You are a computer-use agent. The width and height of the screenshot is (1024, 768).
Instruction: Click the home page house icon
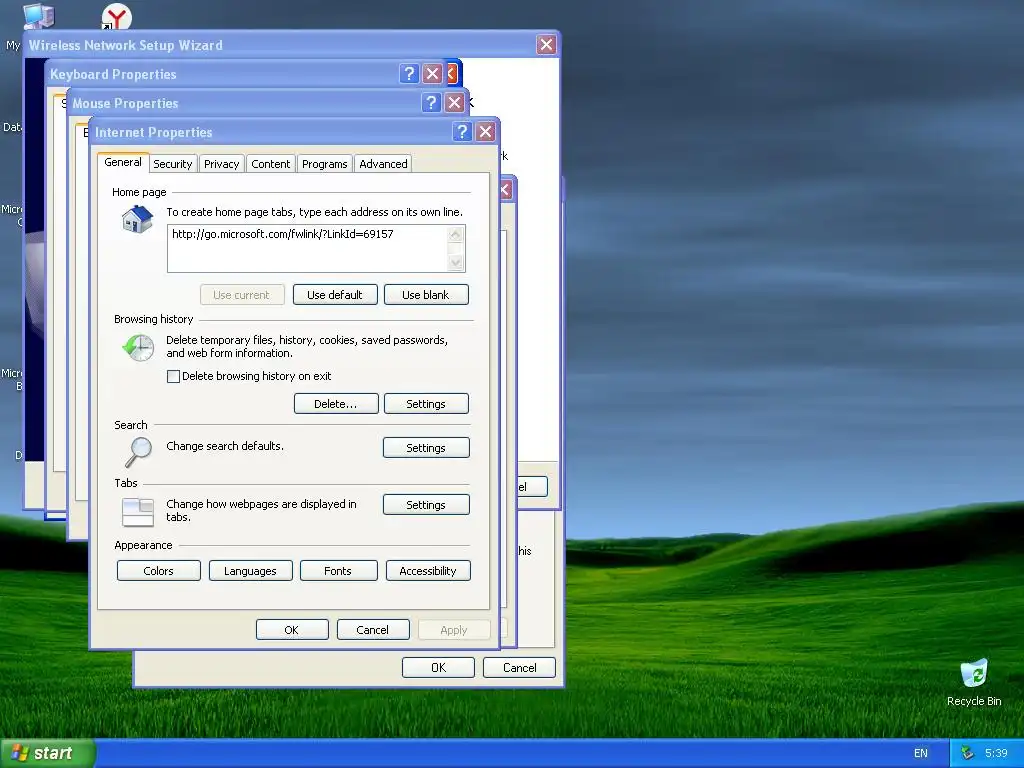click(x=137, y=219)
